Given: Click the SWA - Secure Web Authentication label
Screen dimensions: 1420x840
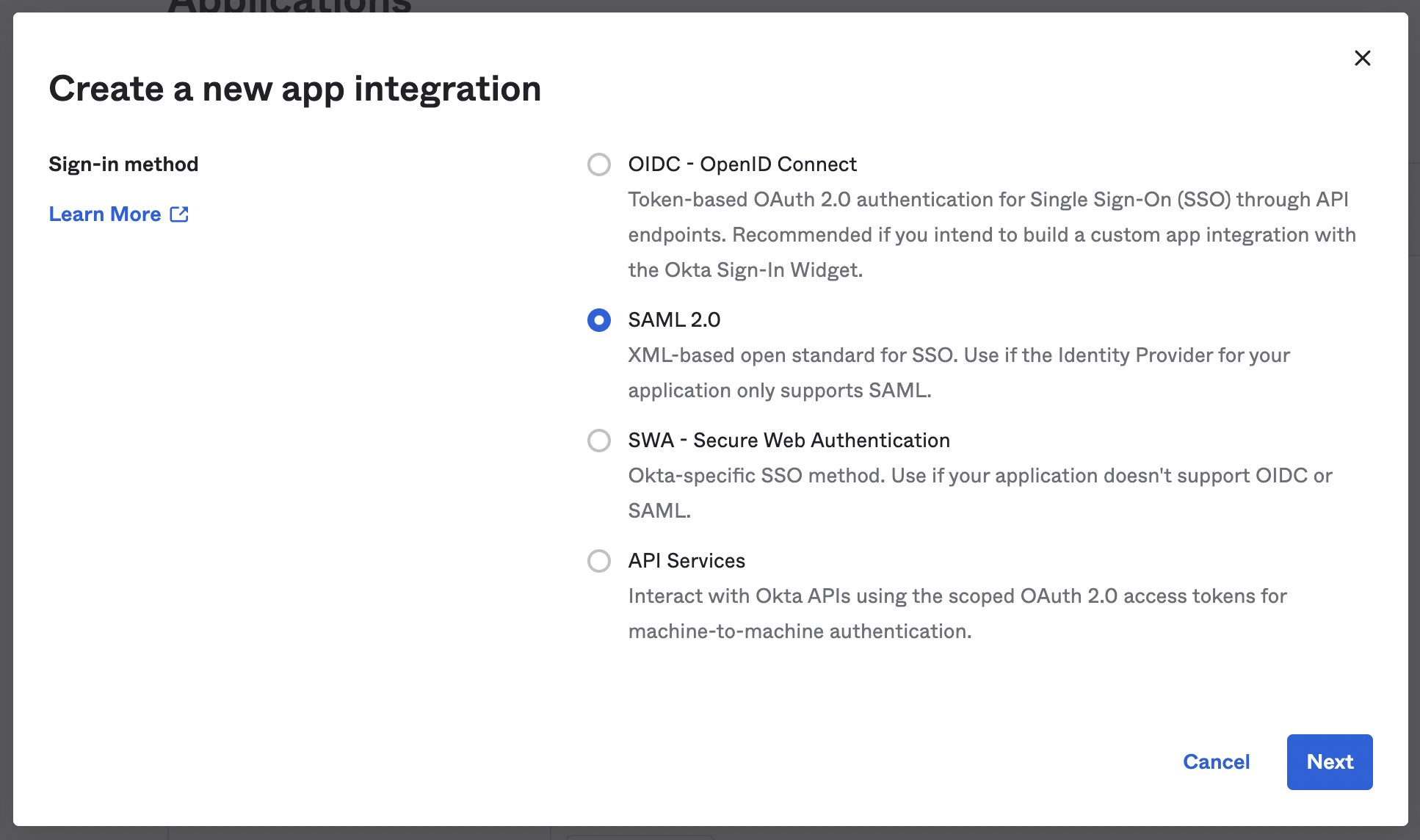Looking at the screenshot, I should (789, 441).
